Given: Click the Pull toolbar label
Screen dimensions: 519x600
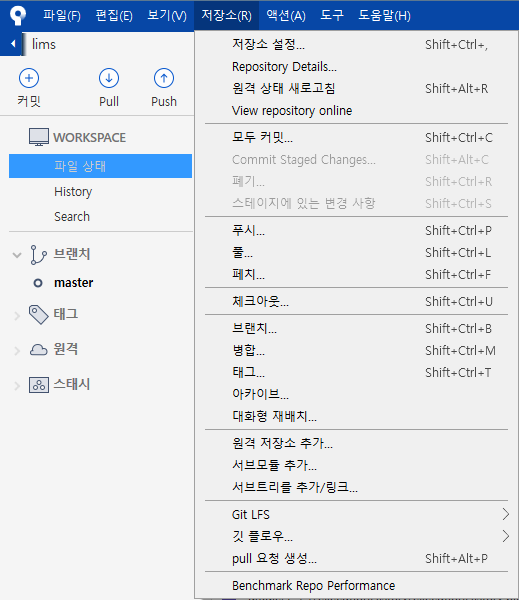Looking at the screenshot, I should 109,101.
